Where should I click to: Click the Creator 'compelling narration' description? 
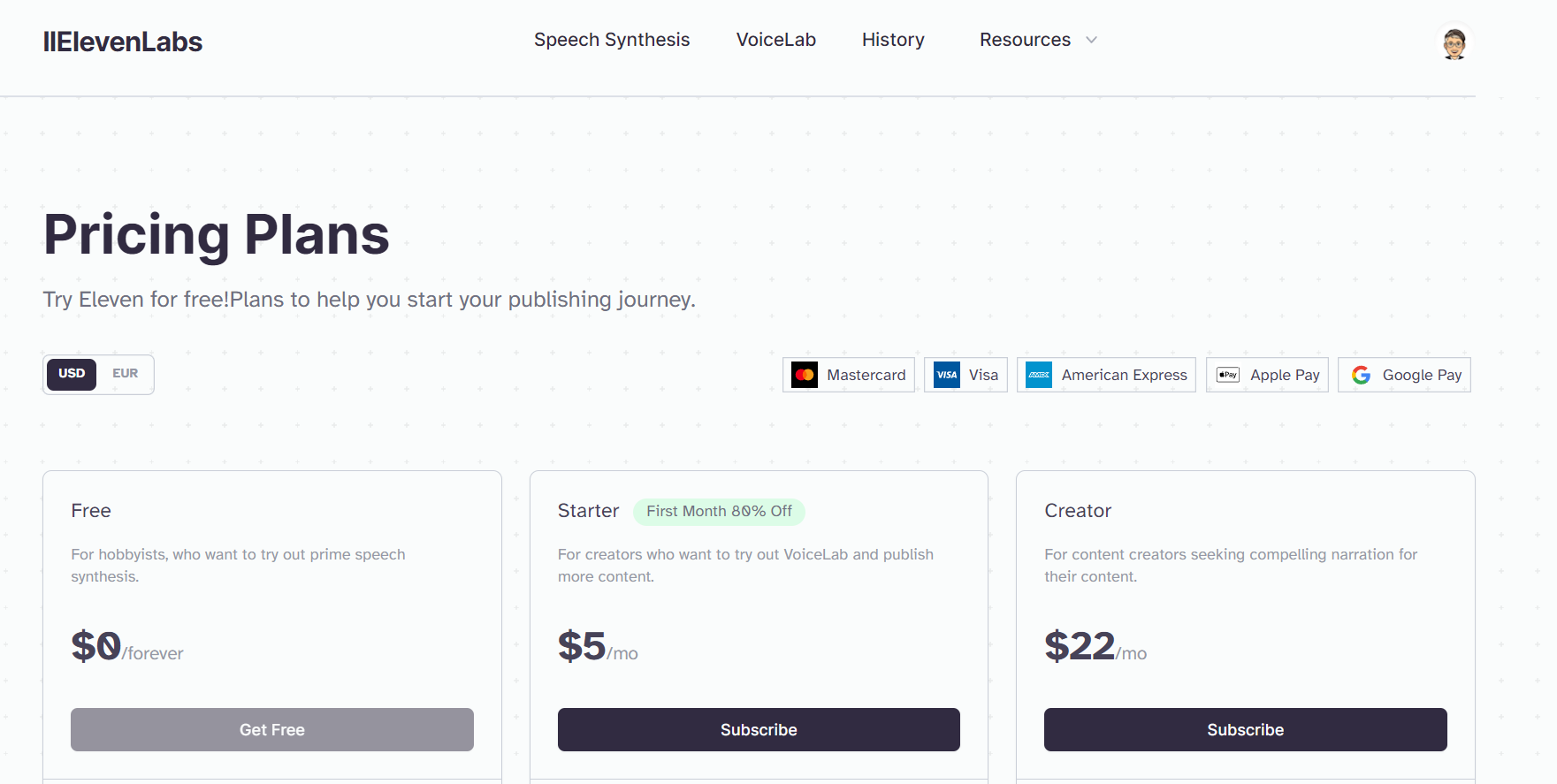1231,565
